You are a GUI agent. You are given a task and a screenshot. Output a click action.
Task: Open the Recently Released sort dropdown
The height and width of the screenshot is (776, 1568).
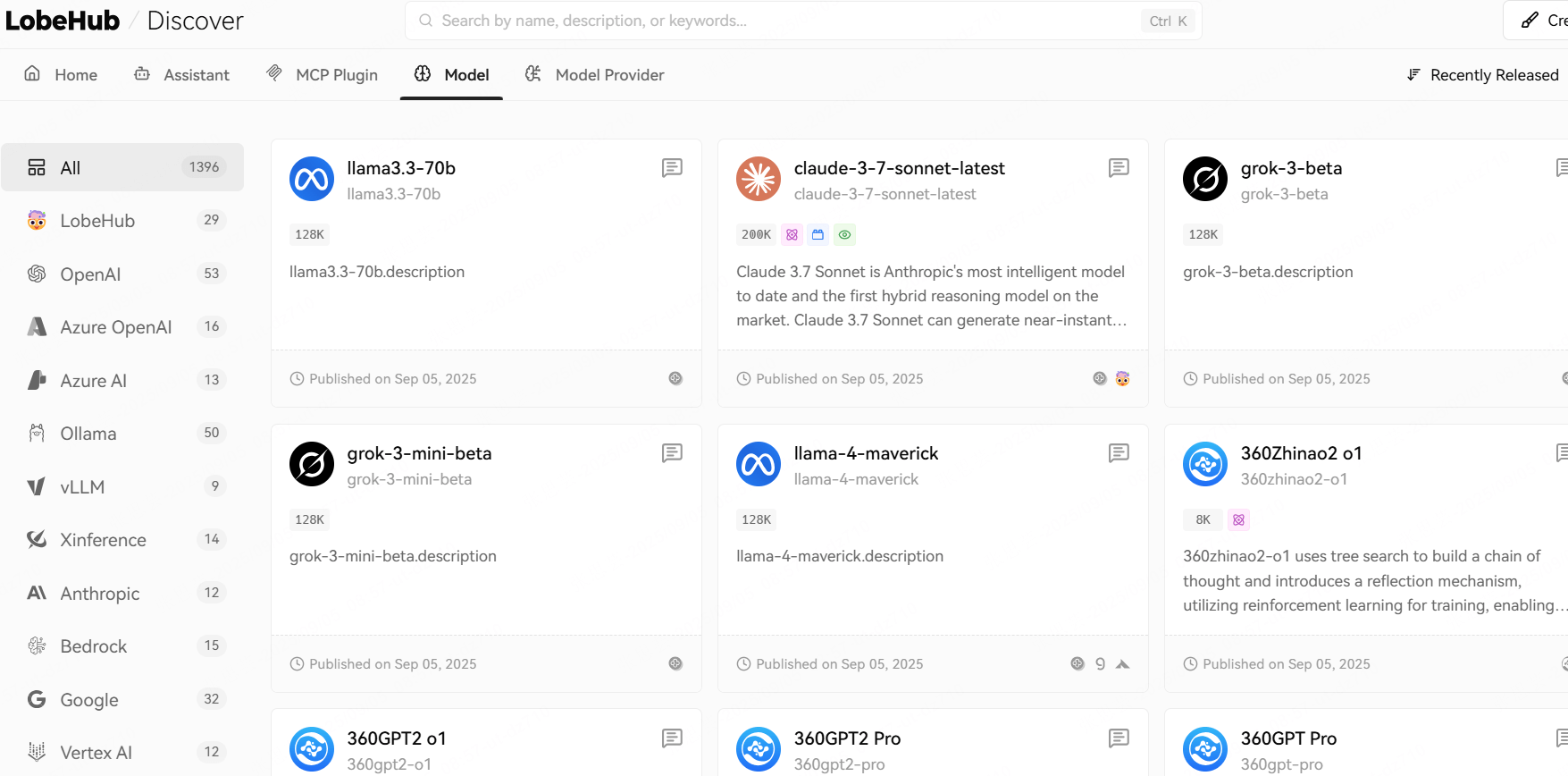pos(1483,75)
